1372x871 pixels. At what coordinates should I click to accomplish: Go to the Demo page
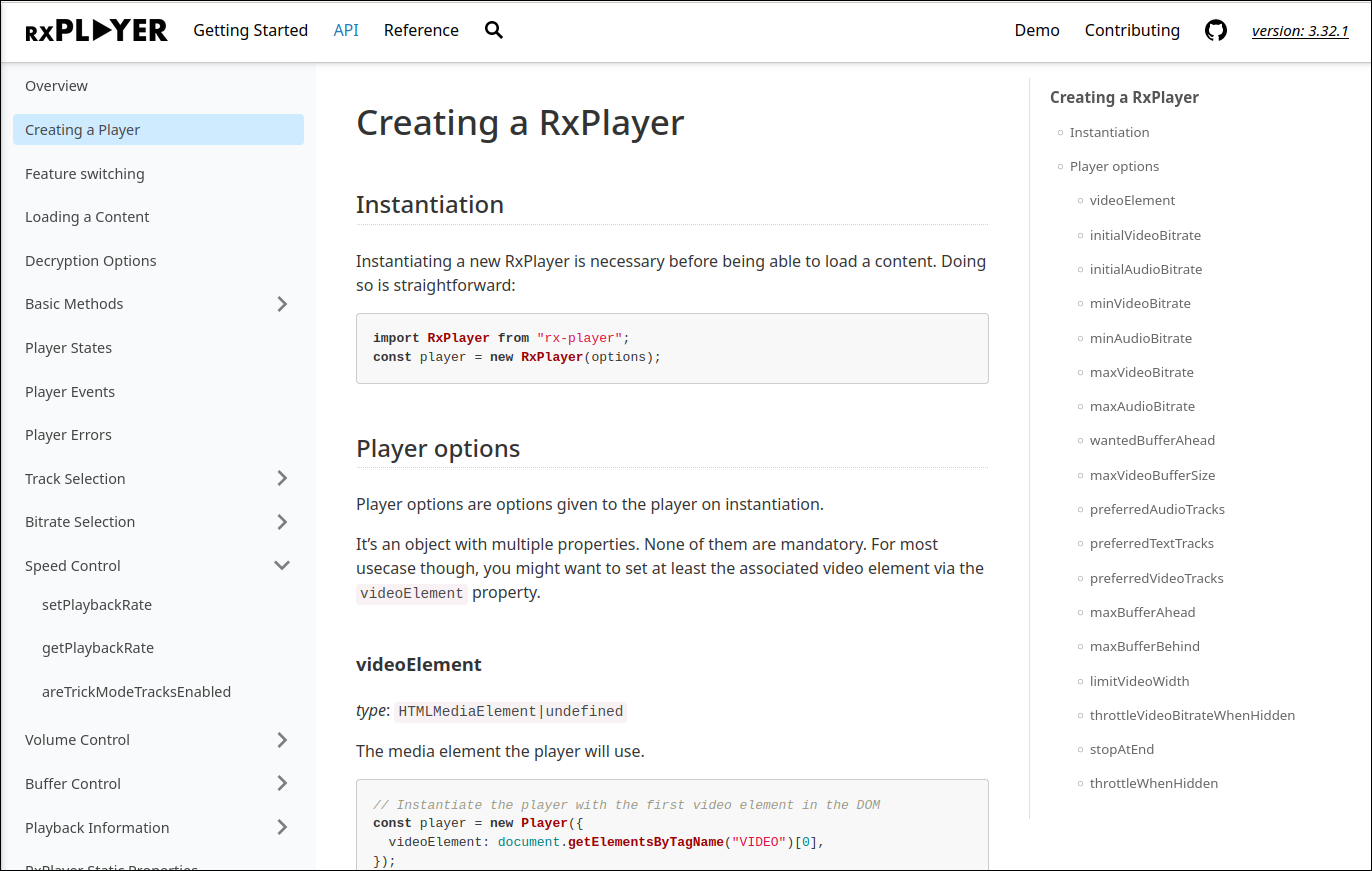[x=1037, y=30]
